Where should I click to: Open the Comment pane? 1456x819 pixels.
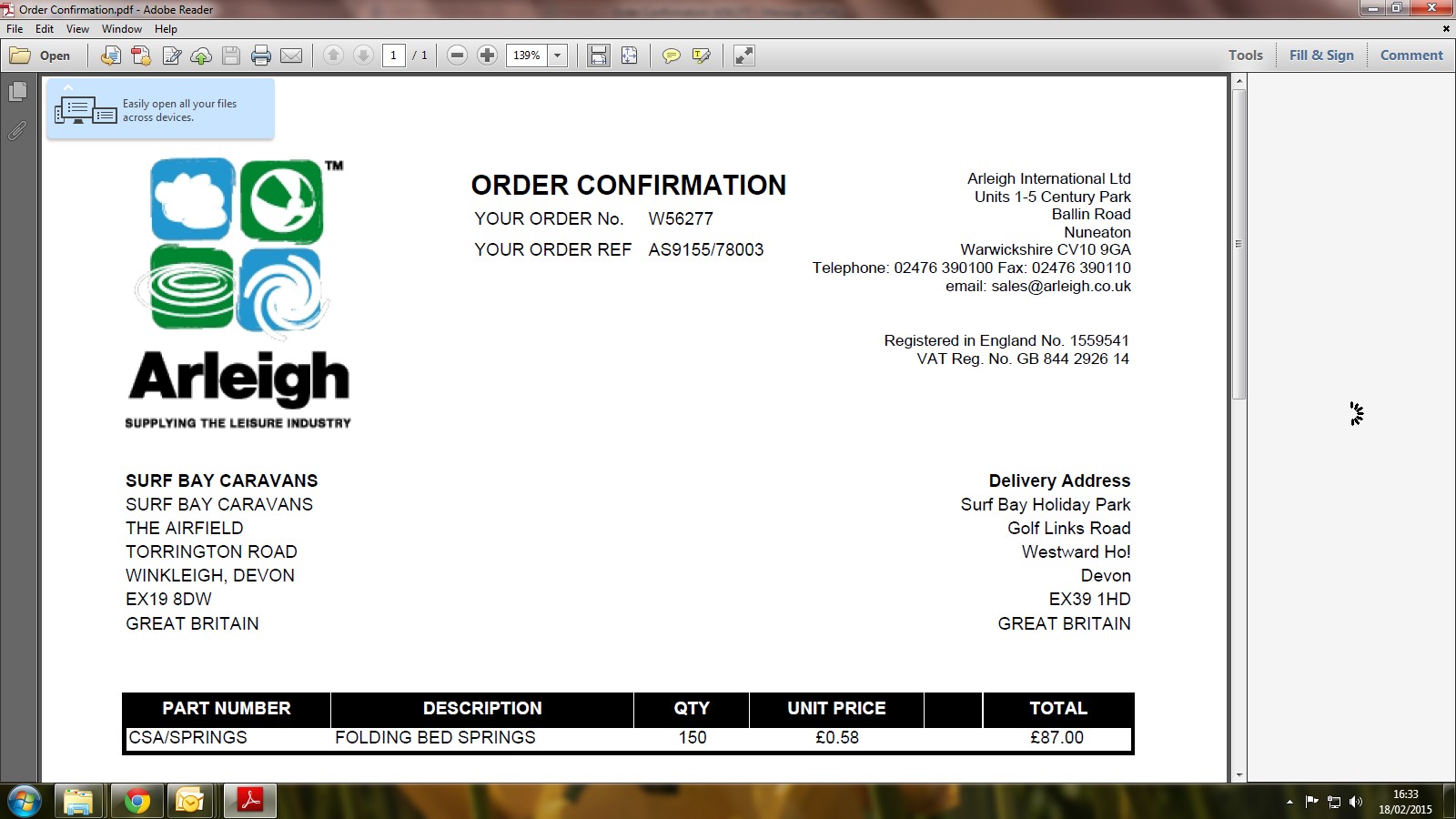1411,56
